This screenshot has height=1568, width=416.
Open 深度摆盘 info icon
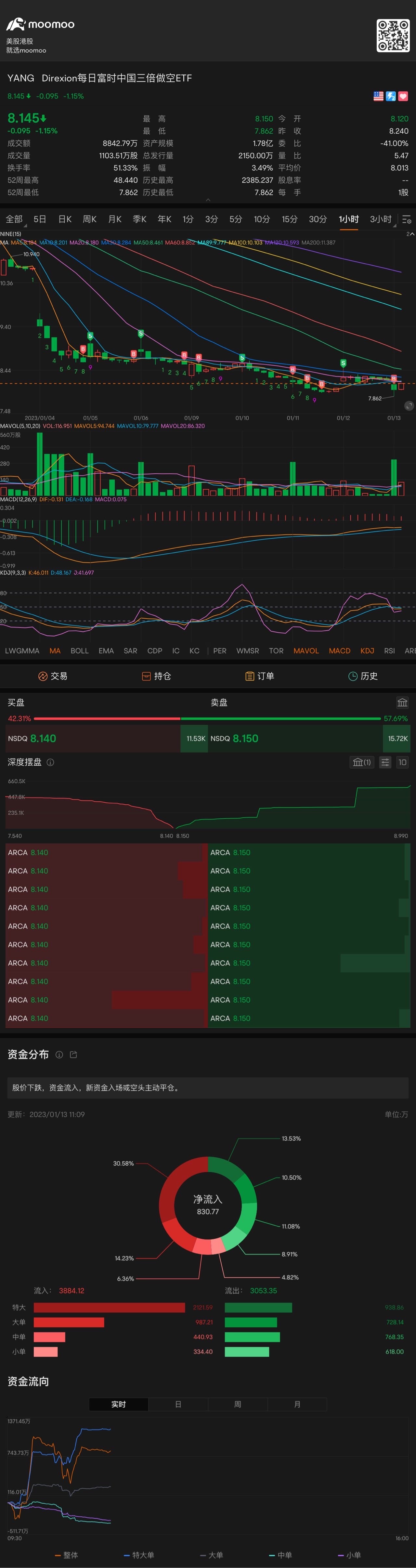coord(50,762)
